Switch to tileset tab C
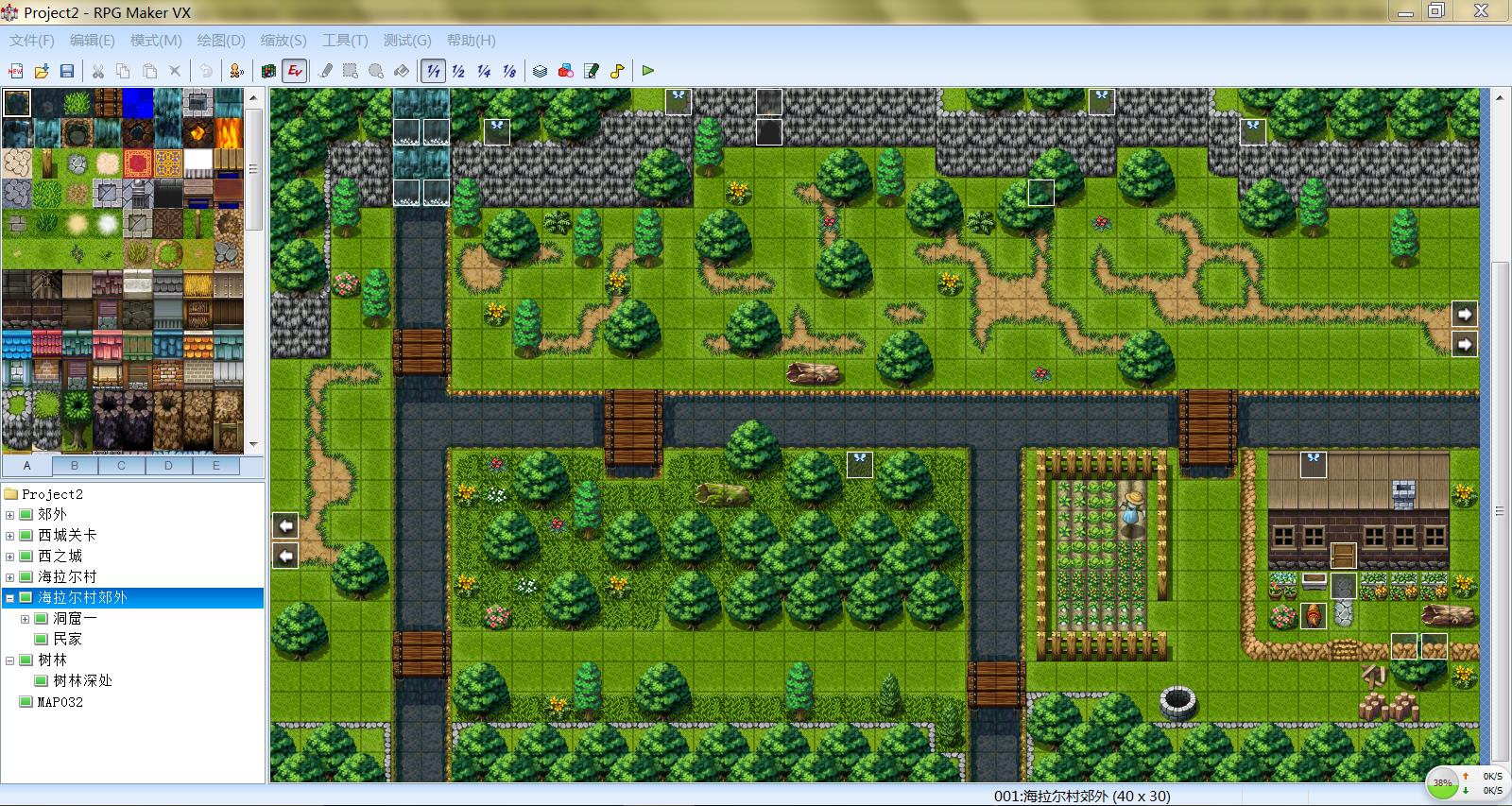The image size is (1512, 806). point(122,466)
